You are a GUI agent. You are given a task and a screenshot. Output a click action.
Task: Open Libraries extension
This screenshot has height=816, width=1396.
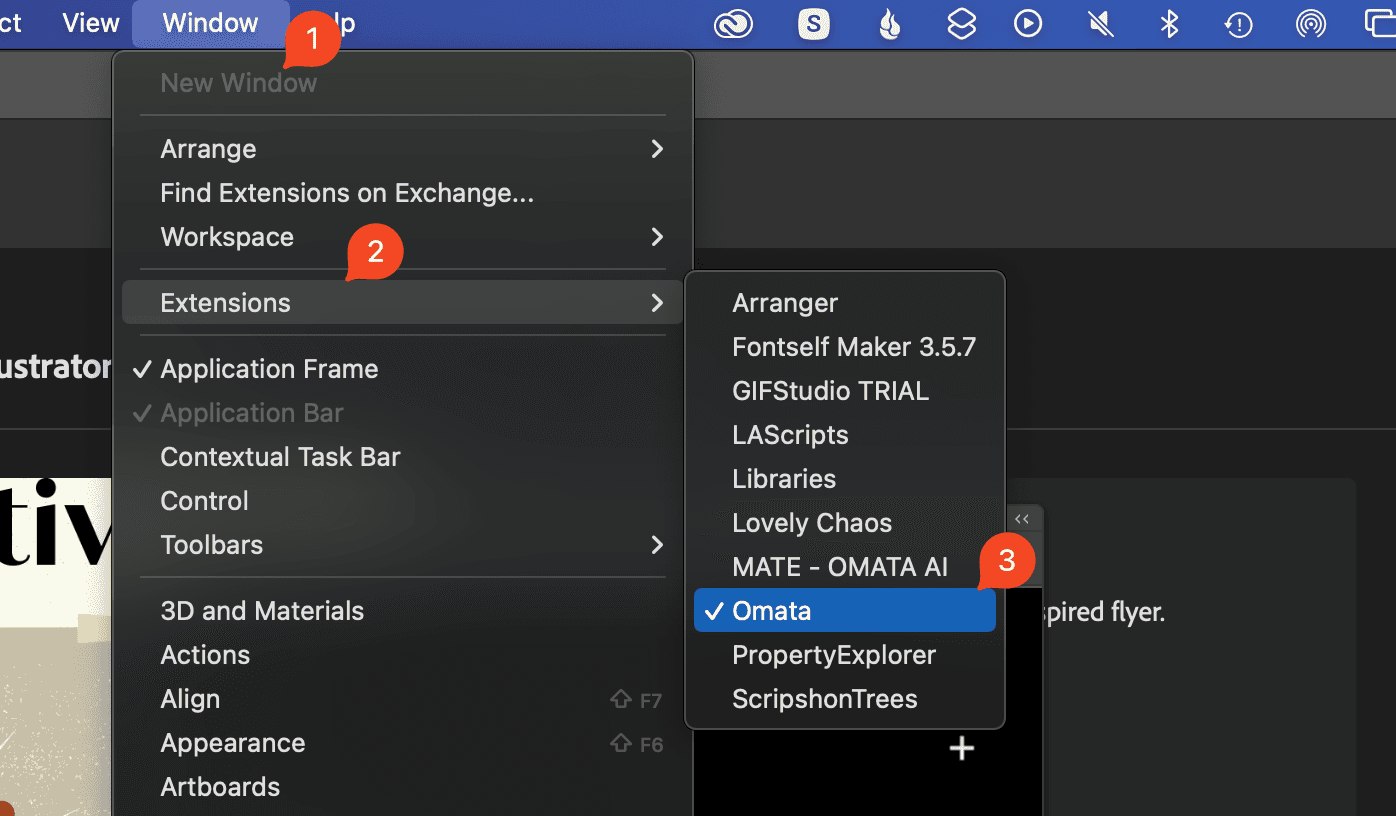point(845,479)
